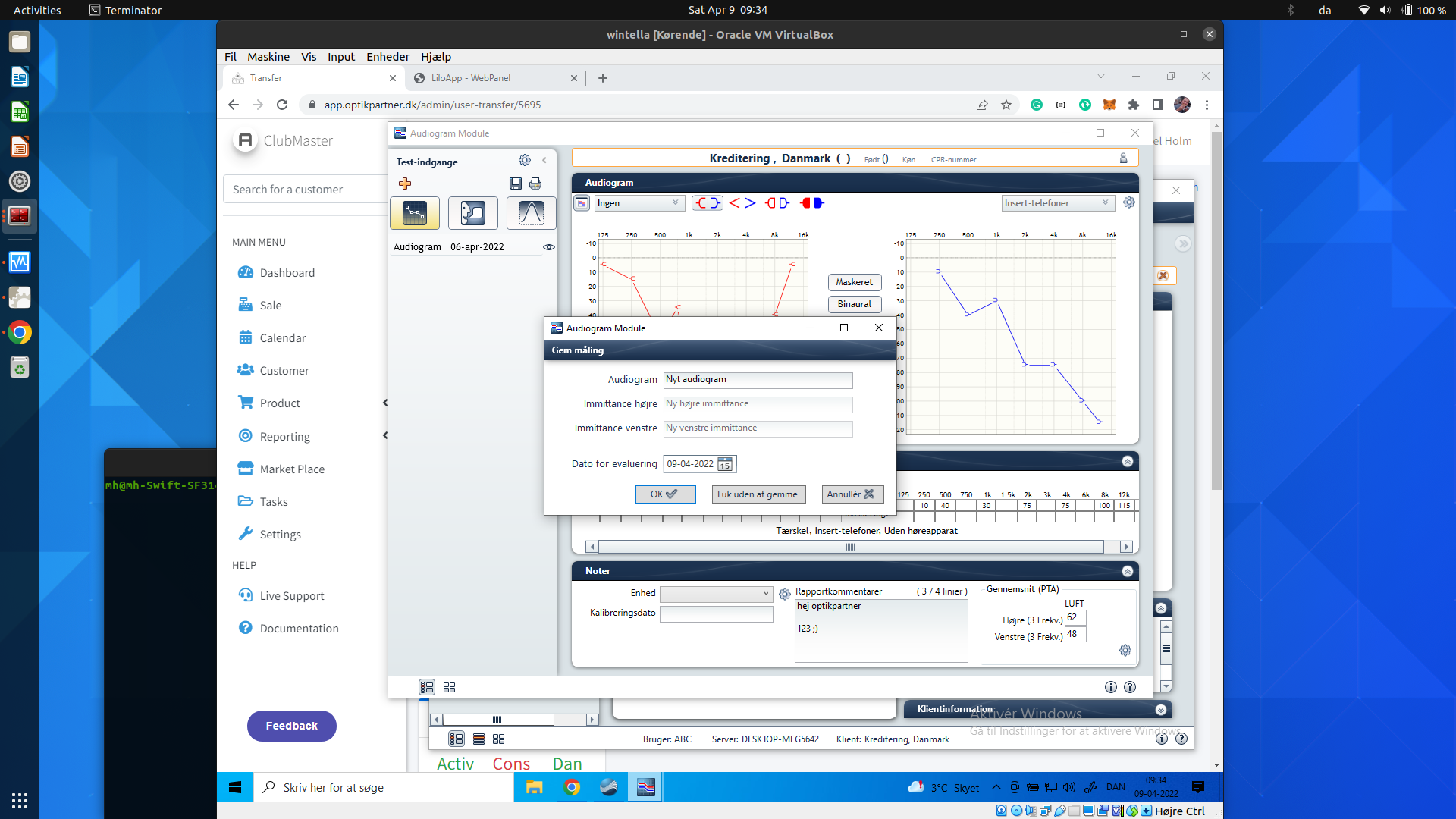The width and height of the screenshot is (1456, 819).
Task: Click the Audiogram name input field
Action: pos(758,380)
